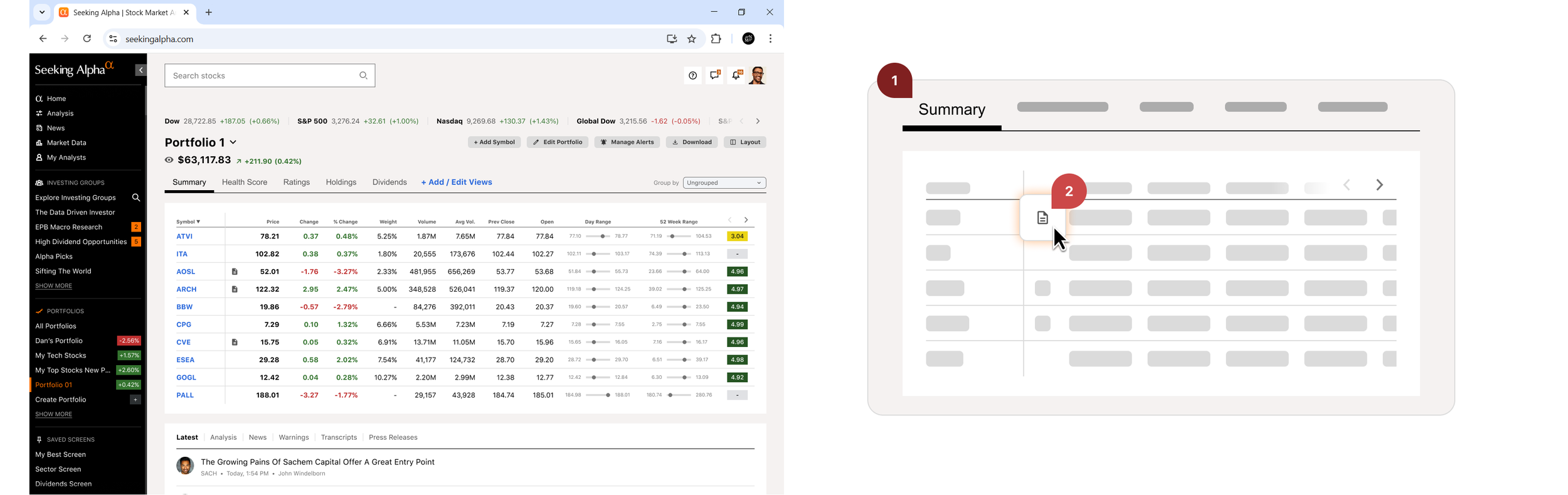
Task: Sort table by Symbol column header
Action: tap(188, 221)
